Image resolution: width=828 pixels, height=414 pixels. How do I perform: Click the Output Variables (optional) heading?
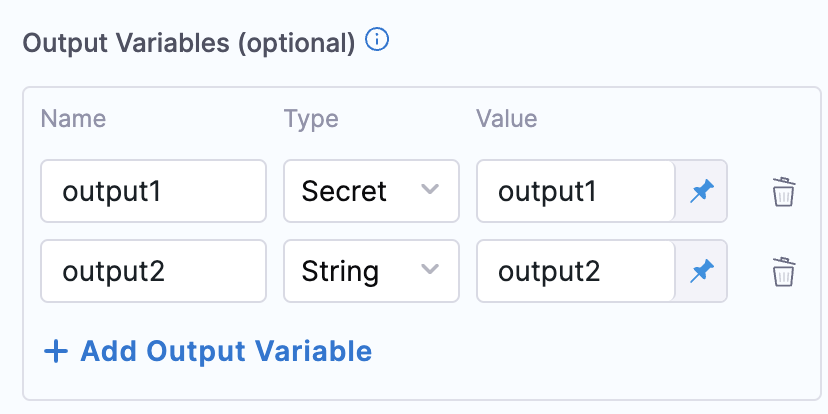(189, 42)
